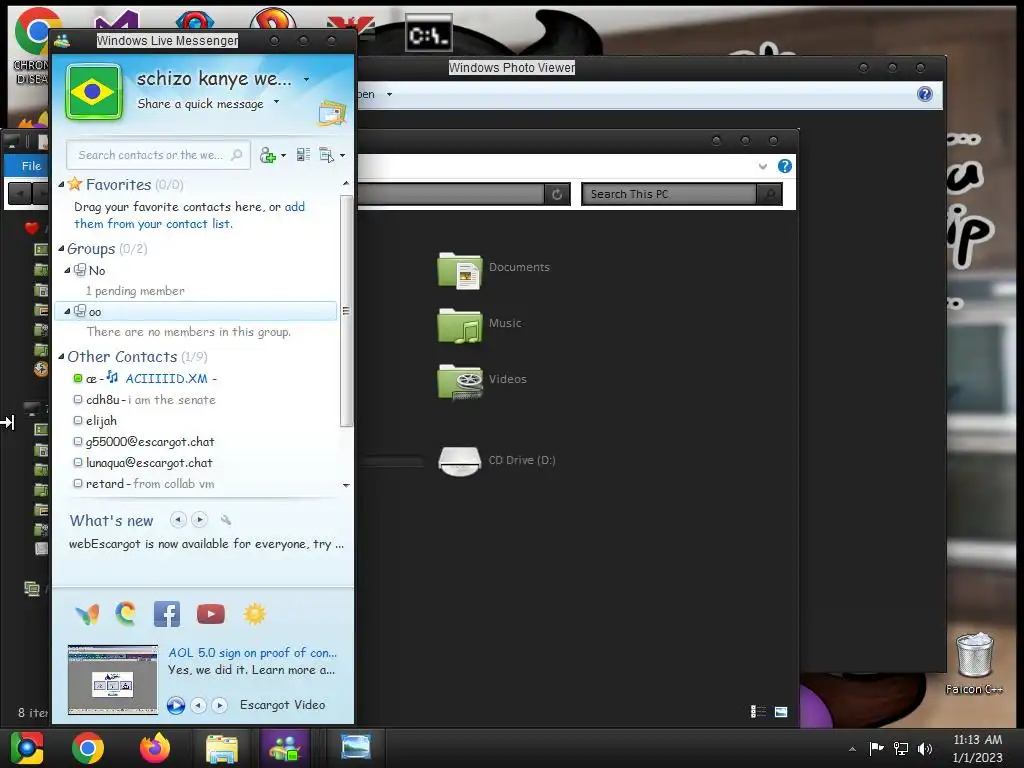Open the YouTube tab icon

[210, 615]
